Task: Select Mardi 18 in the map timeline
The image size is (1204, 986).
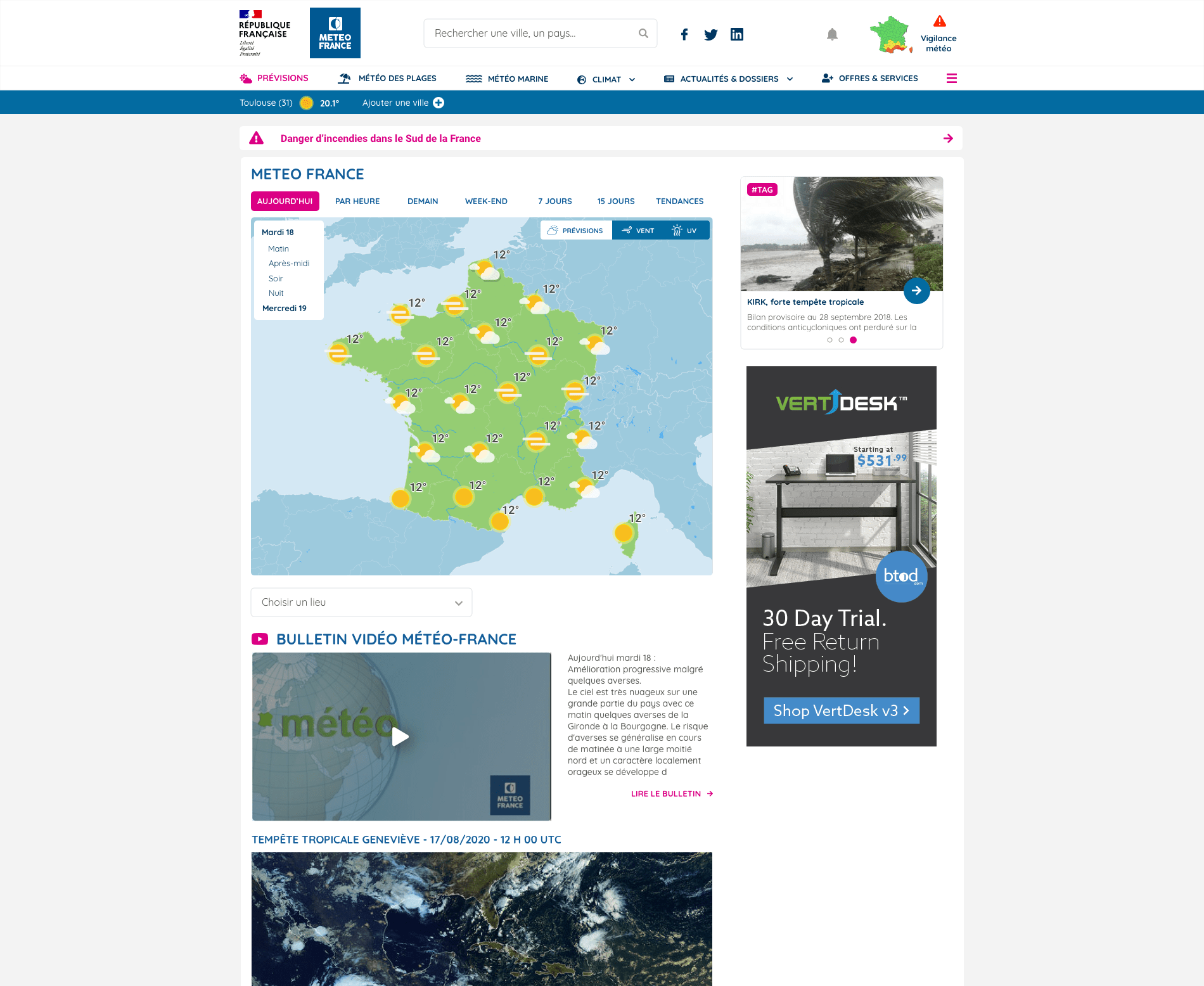Action: 278,232
